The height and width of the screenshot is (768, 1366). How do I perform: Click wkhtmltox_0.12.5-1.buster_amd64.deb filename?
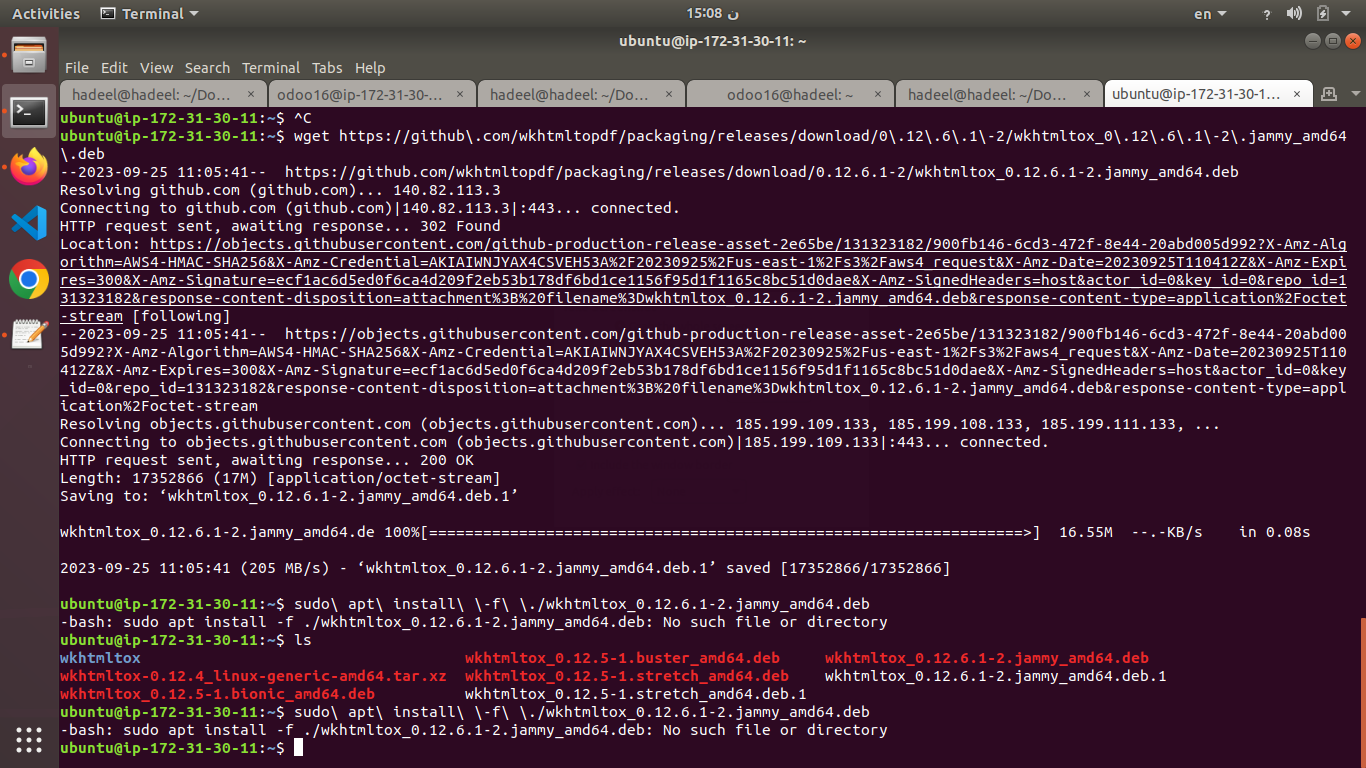[x=622, y=658]
